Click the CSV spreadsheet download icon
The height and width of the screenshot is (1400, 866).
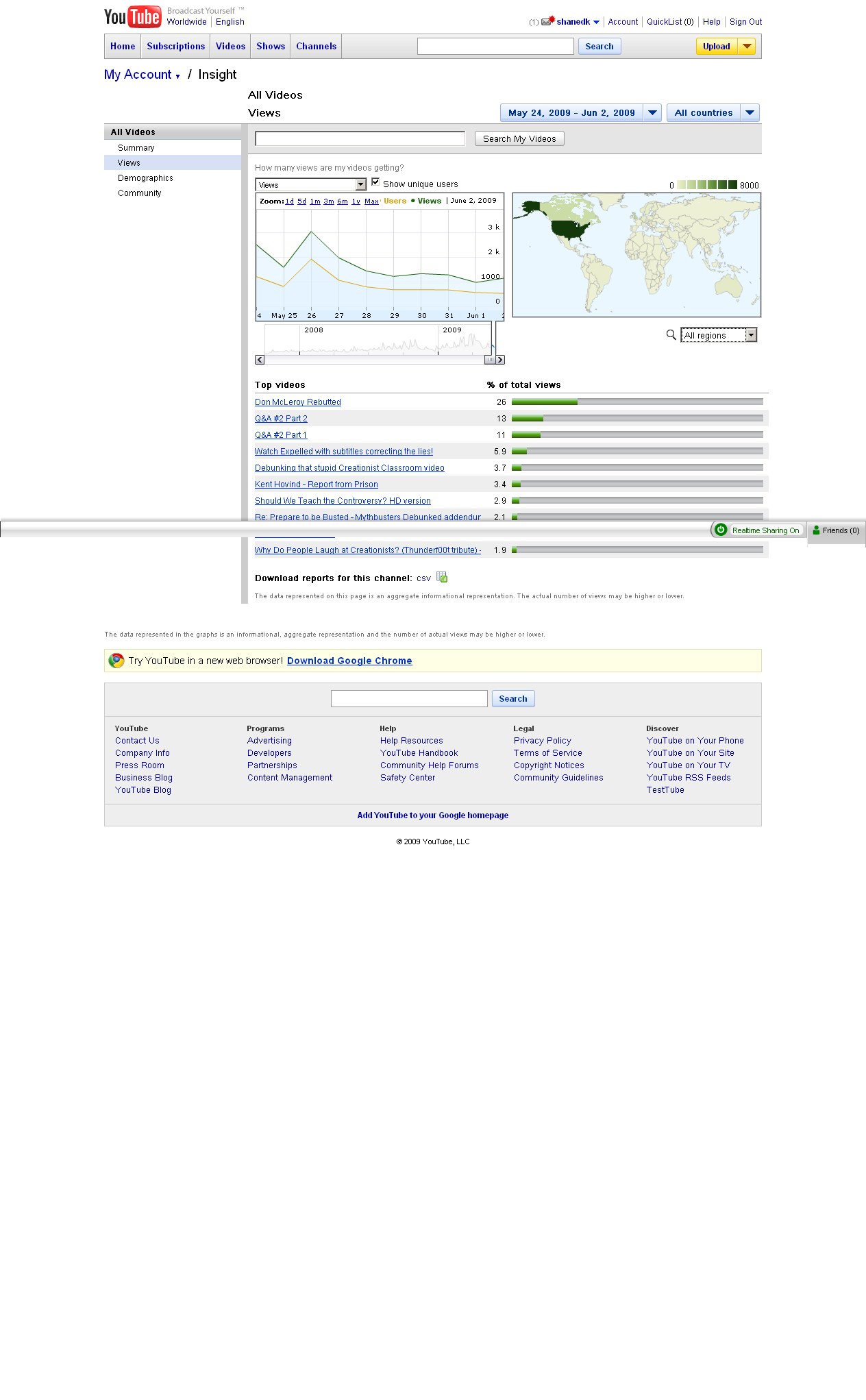(442, 577)
